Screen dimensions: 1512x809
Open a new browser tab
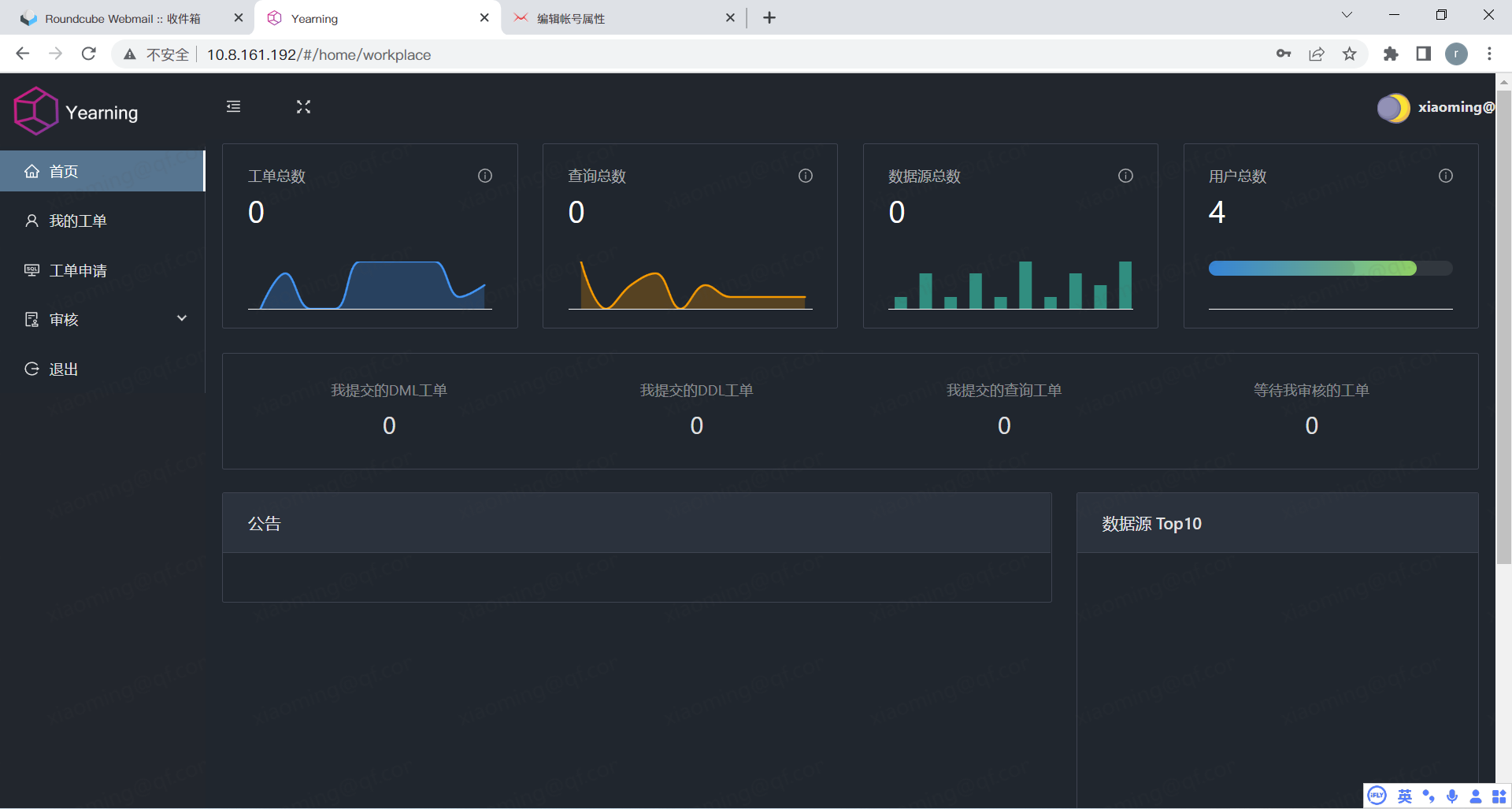(769, 17)
